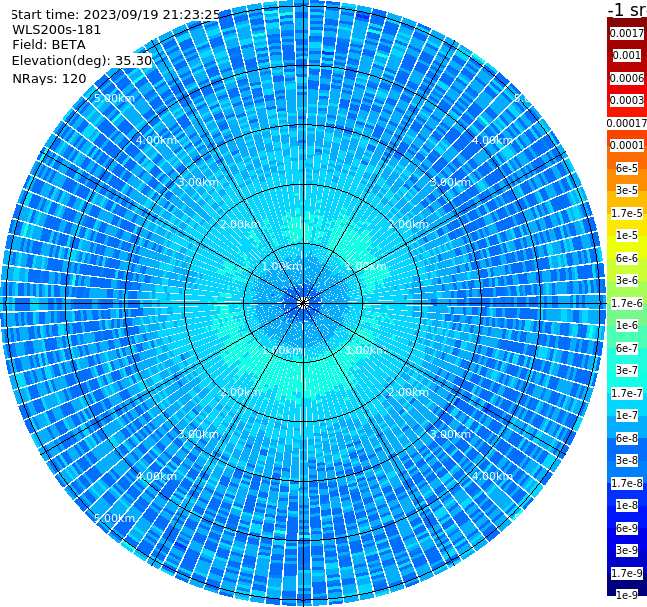Select the lower-right 3.00km range label
Viewport: 647px width, 607px height.
(451, 434)
